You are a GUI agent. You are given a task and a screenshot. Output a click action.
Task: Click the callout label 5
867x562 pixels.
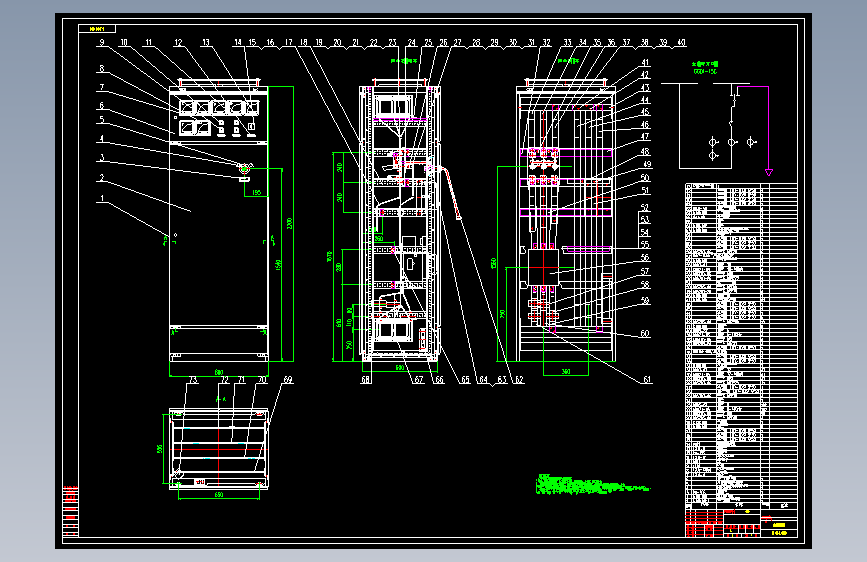[102, 119]
